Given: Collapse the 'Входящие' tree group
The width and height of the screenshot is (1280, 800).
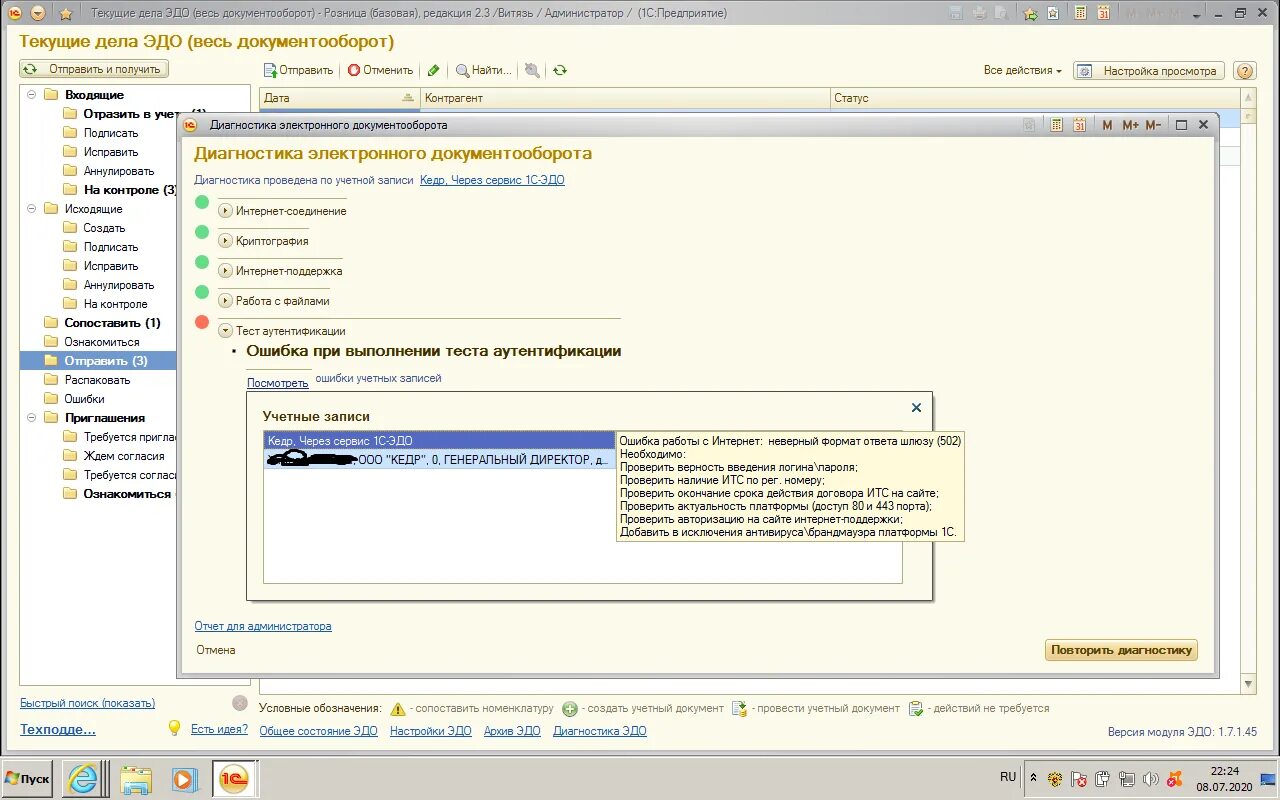Looking at the screenshot, I should (31, 95).
